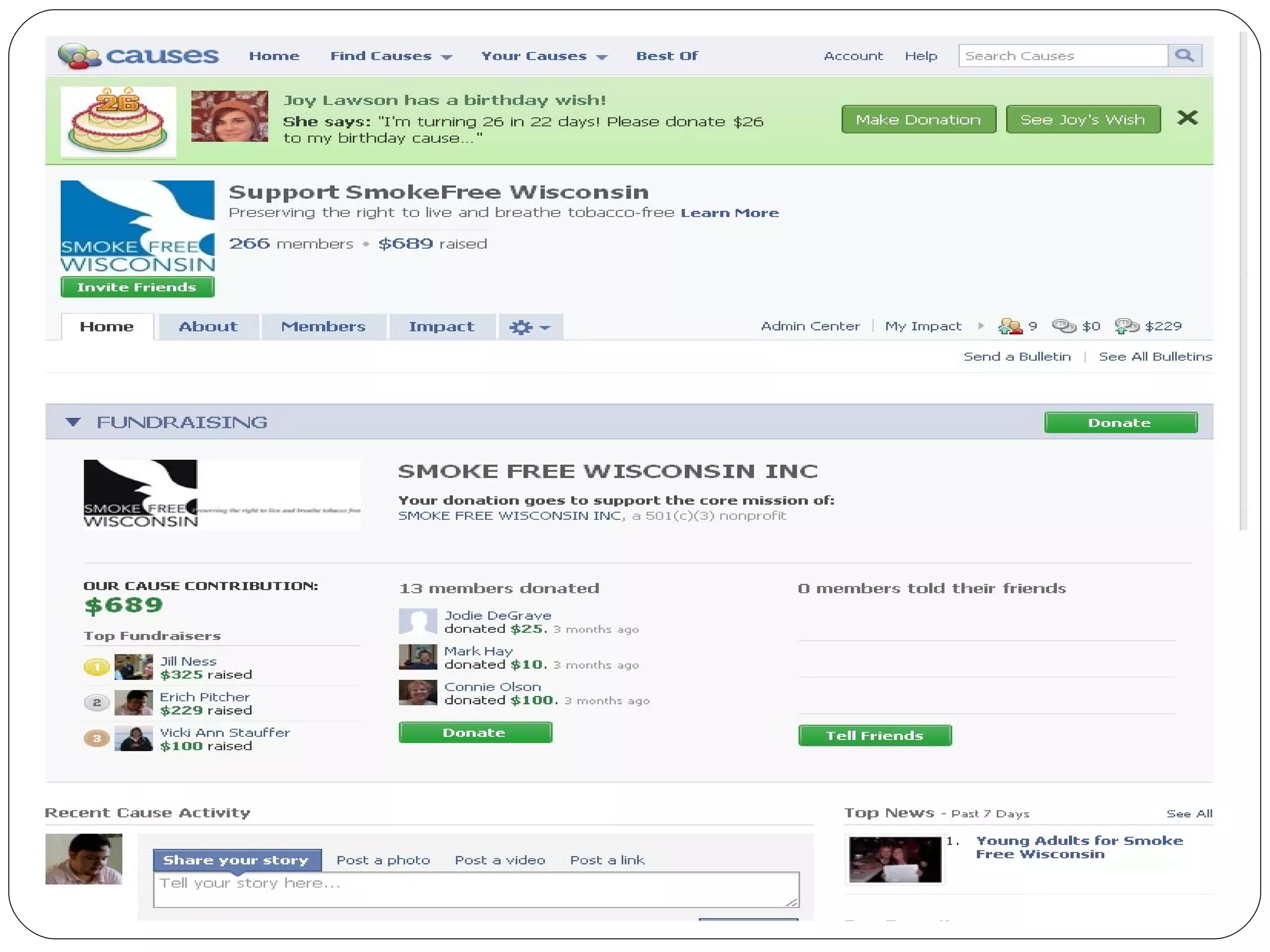1270x952 pixels.
Task: Click the page vertical scrollbar
Action: (x=1243, y=279)
